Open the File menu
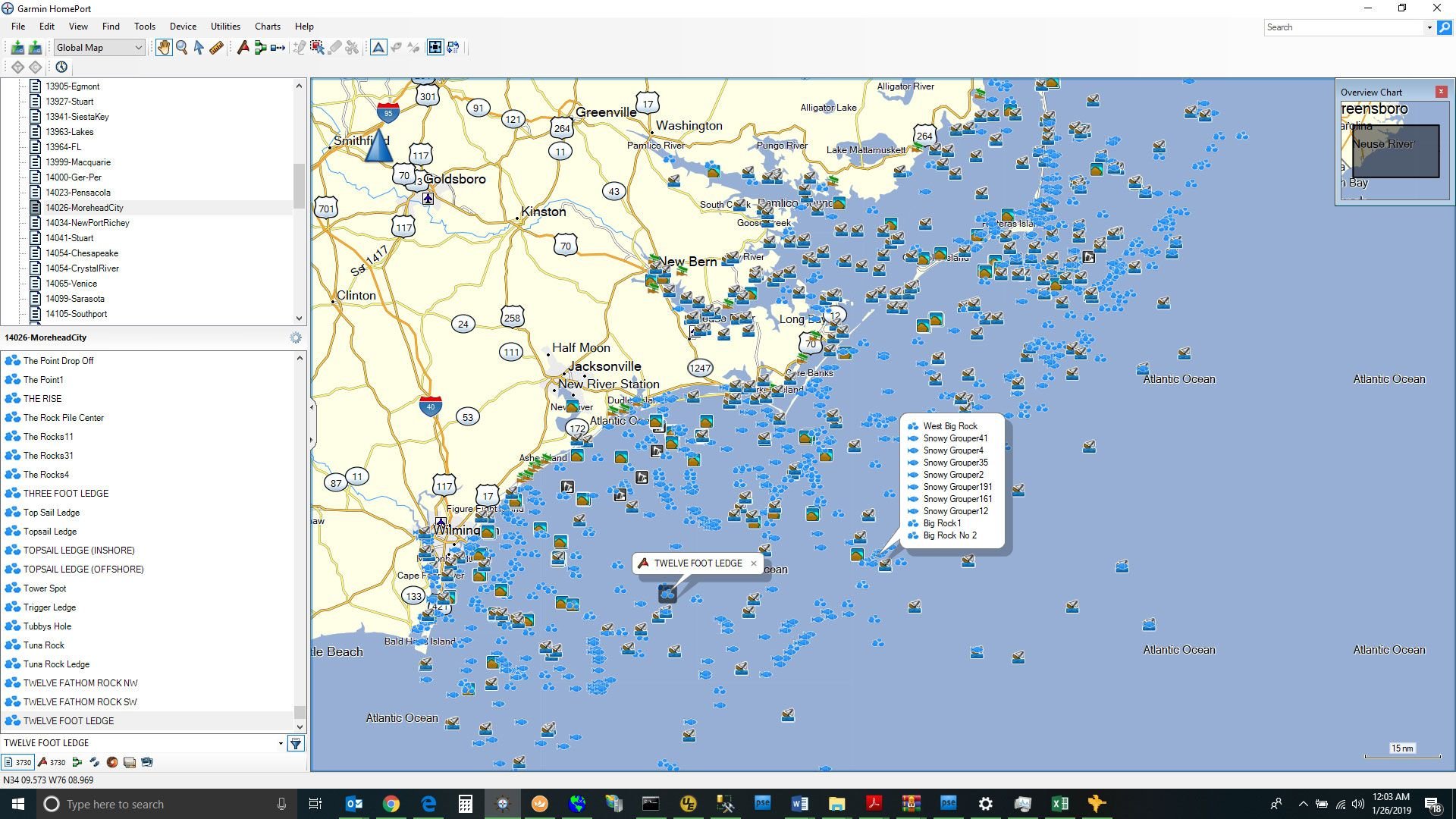Image resolution: width=1456 pixels, height=819 pixels. tap(18, 27)
